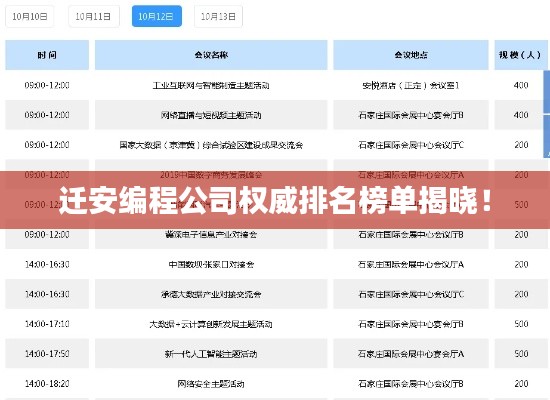Select the highlighted 10月12日 date tab
The width and height of the screenshot is (550, 400).
coord(156,16)
